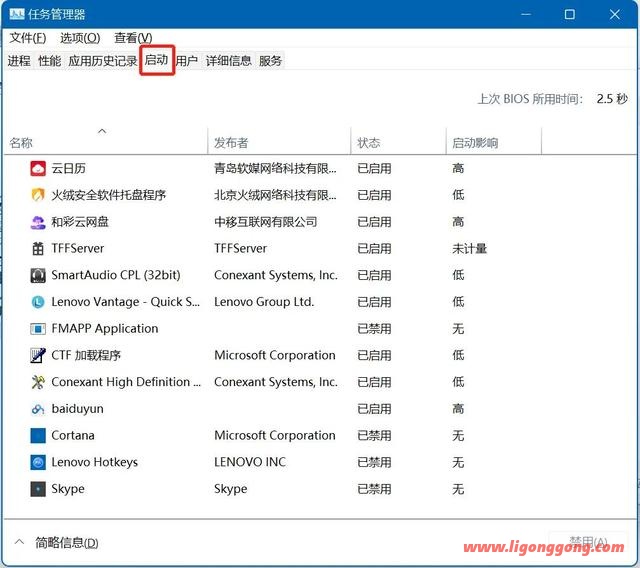
Task: Click publisher Lenovo Group Ltd.
Action: [x=264, y=302]
